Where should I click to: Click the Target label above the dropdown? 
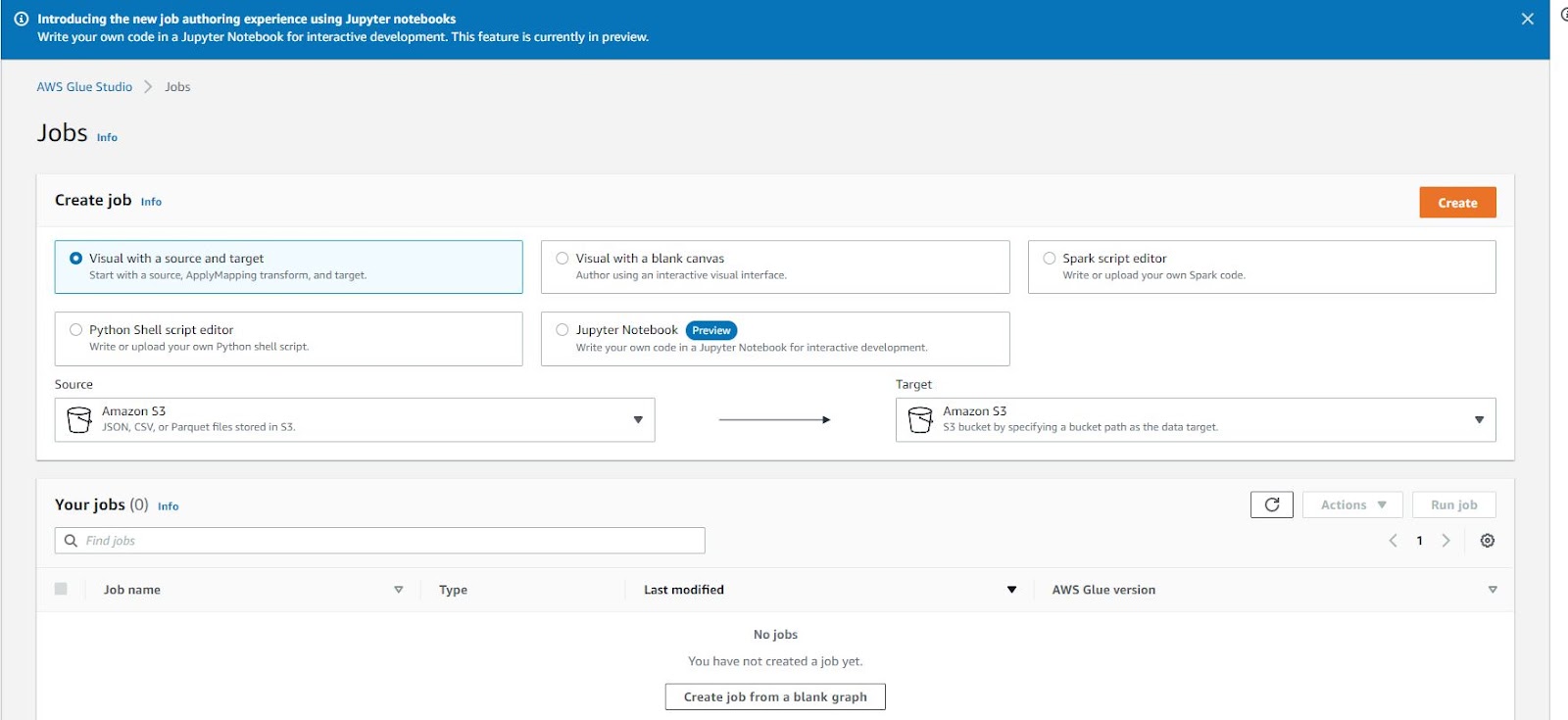(x=913, y=384)
